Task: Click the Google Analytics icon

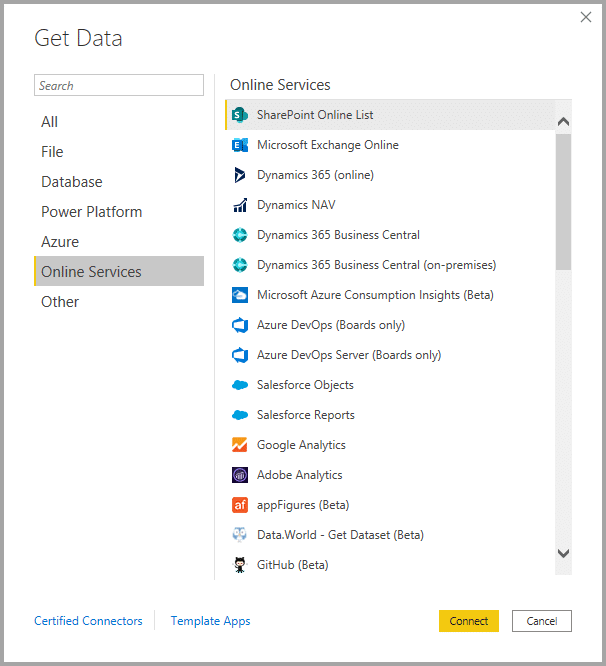Action: [x=240, y=445]
